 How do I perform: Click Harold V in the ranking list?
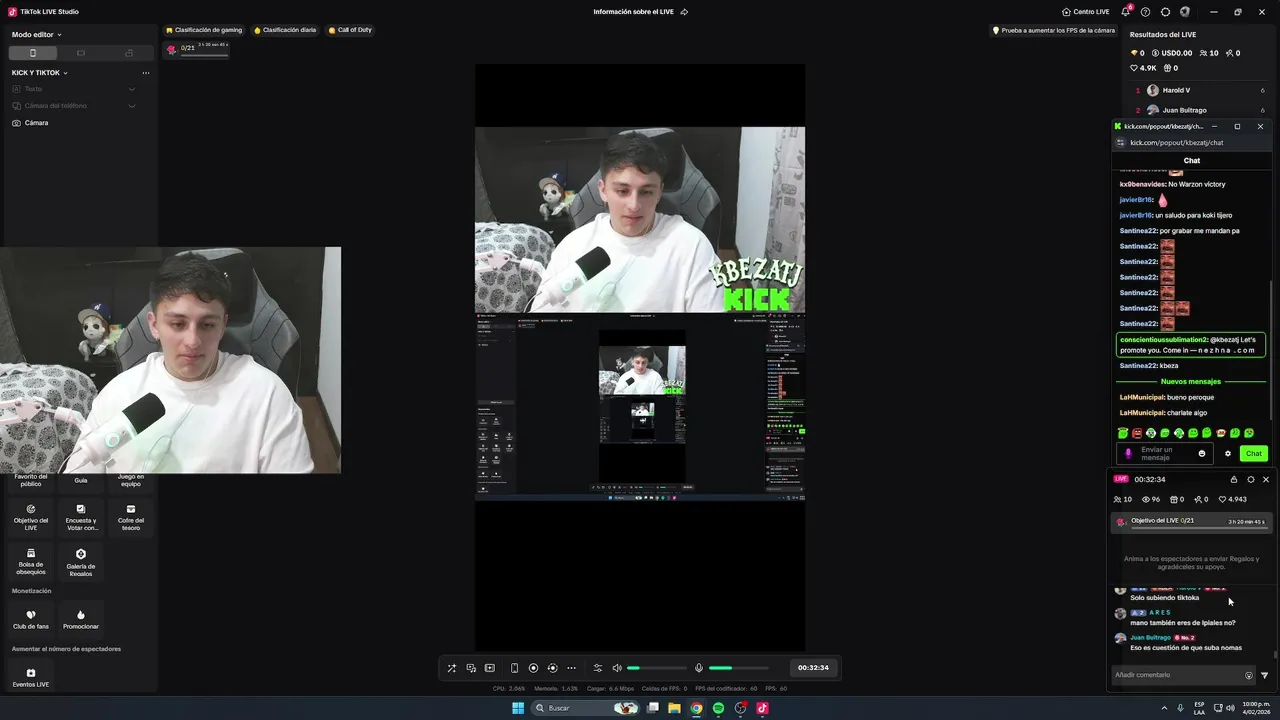tap(1176, 90)
